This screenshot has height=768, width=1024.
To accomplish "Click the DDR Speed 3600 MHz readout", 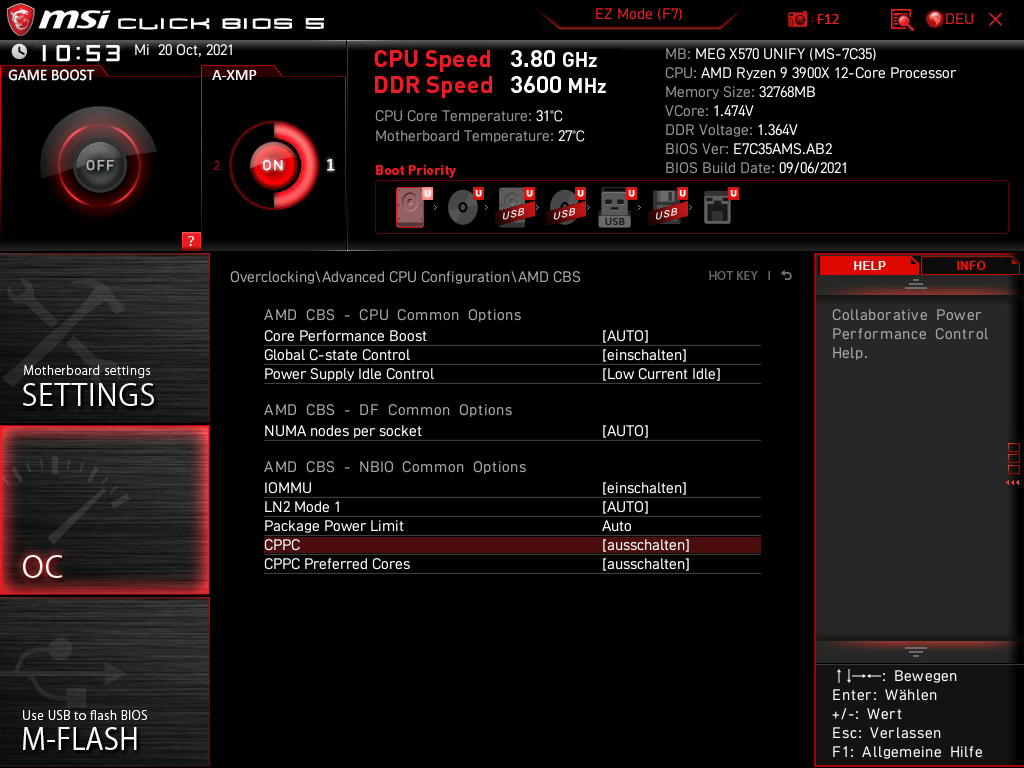I will pos(490,85).
